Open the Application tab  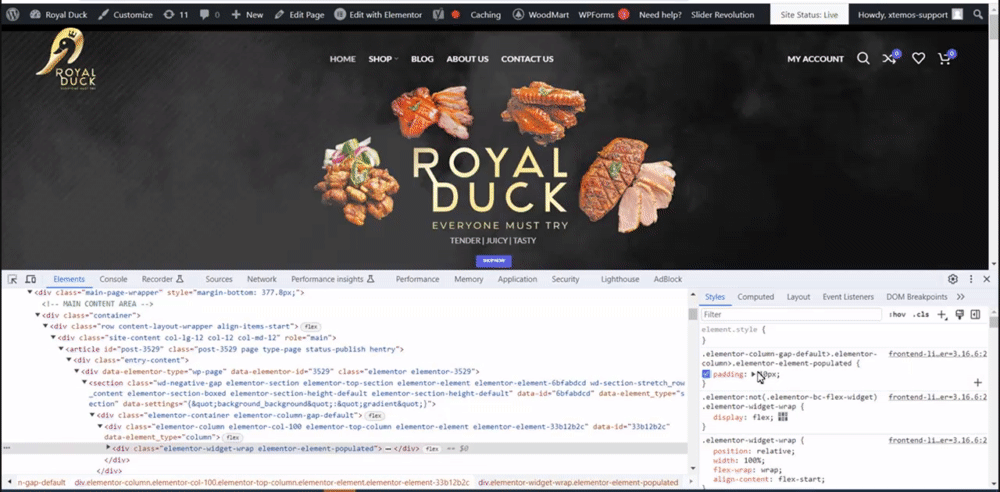click(517, 279)
